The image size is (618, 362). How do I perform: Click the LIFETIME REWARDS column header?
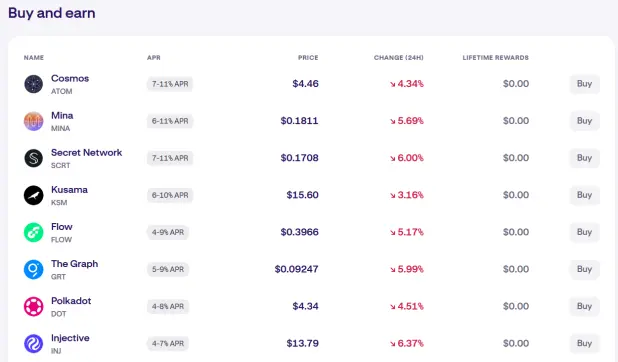[x=495, y=58]
